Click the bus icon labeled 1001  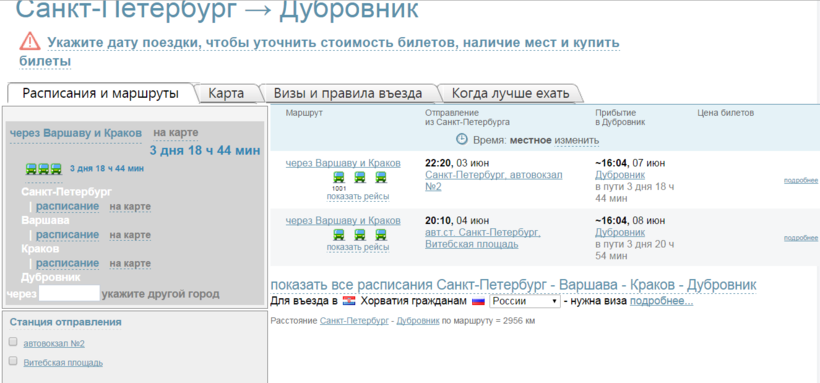pos(338,177)
